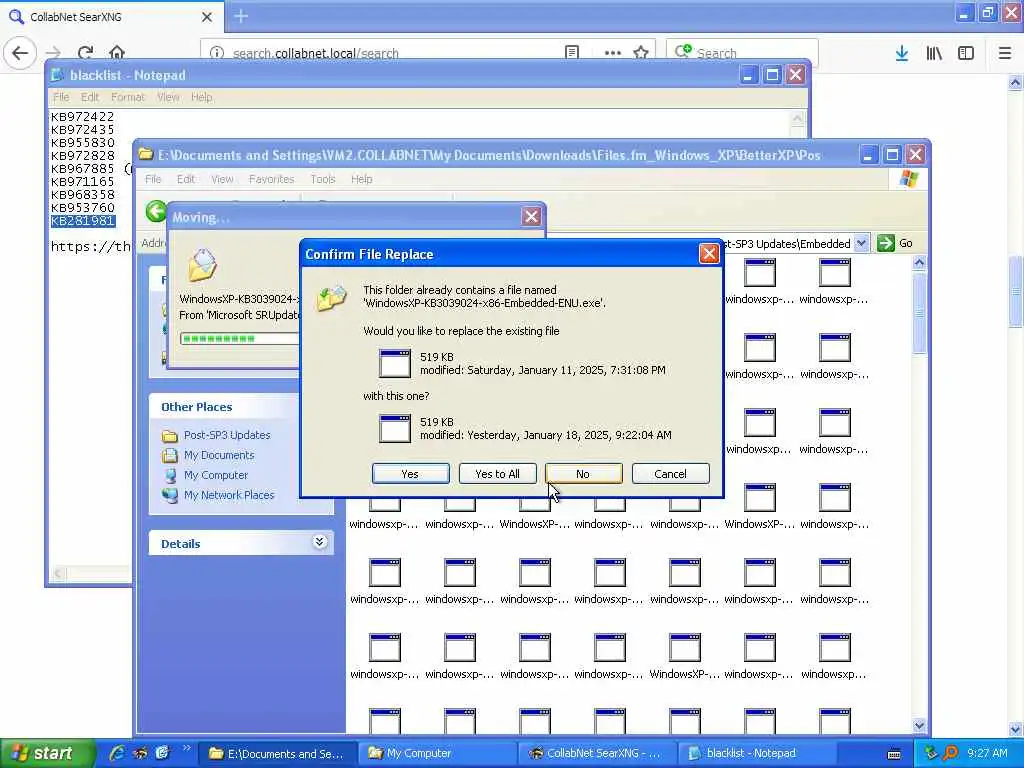
Task: Click the moving progress bar
Action: (x=240, y=338)
